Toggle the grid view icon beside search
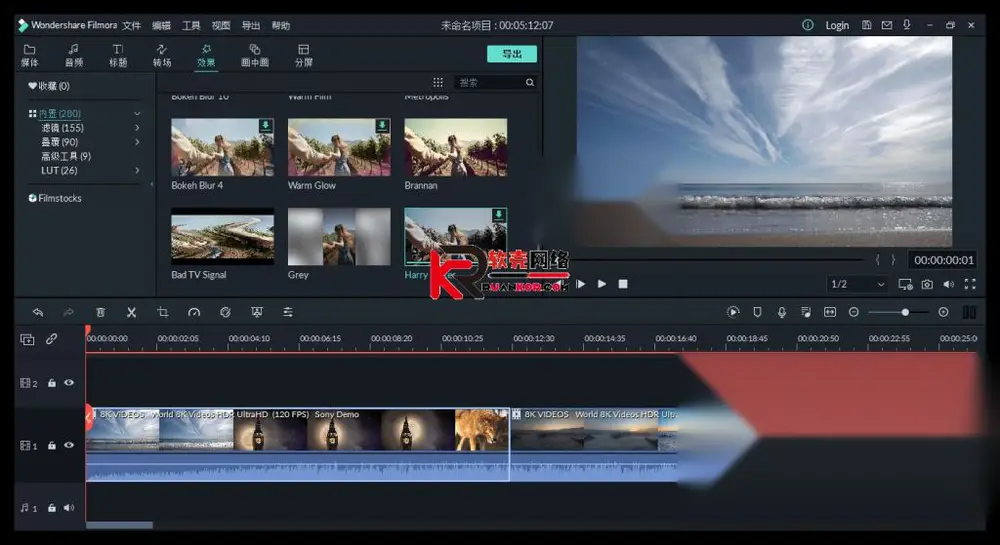 click(438, 82)
